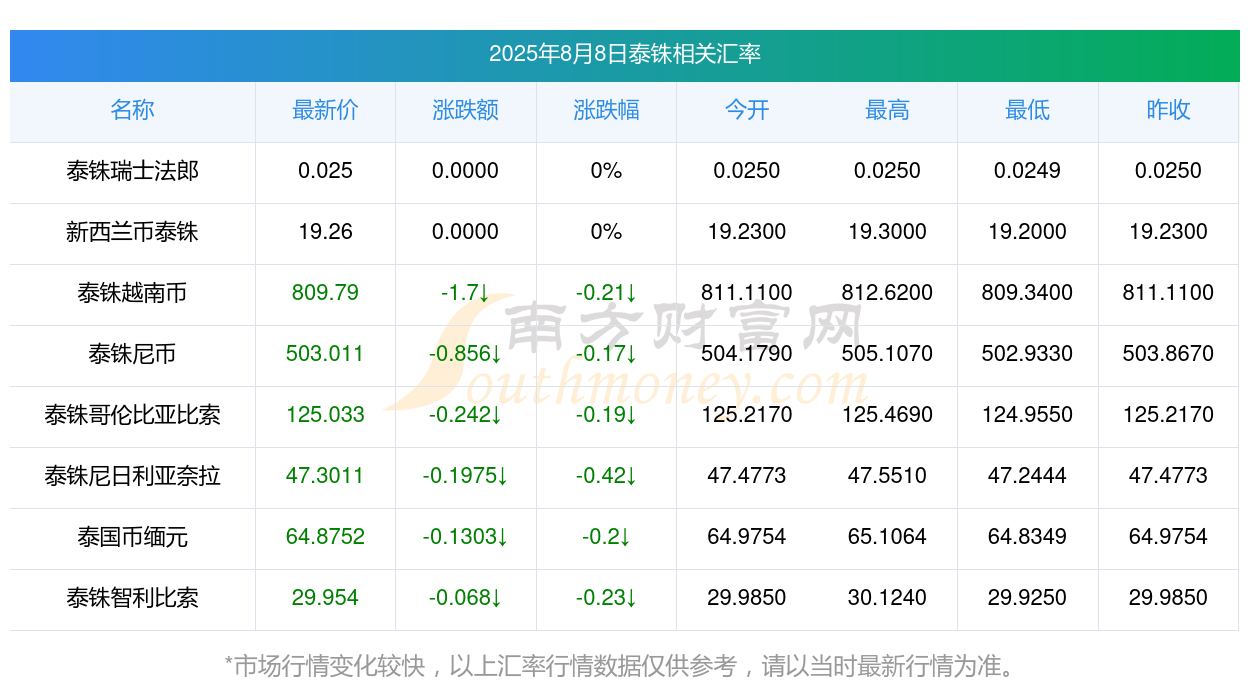Click the opening value '64.9754' for 泰国币缅元
The image size is (1250, 698).
point(747,537)
